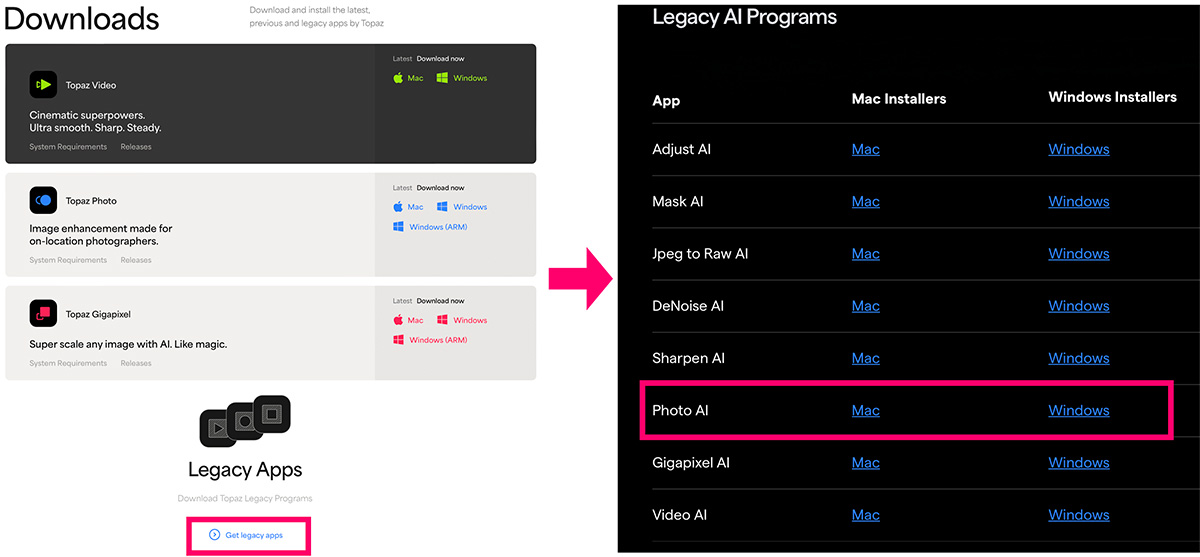Download Sharpen AI Windows installer
The width and height of the screenshot is (1200, 557).
pyautogui.click(x=1078, y=358)
